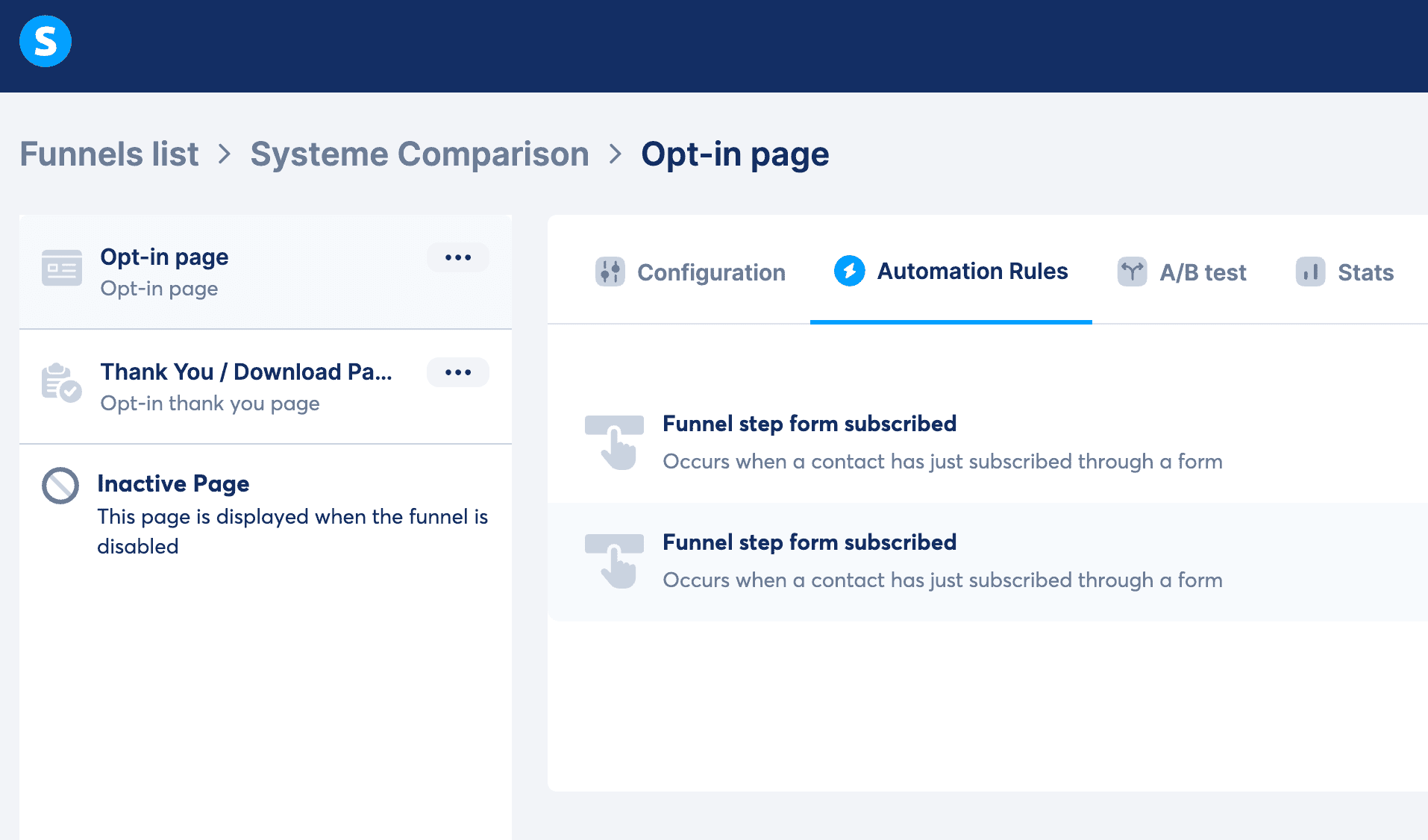Open the first Funnel step form subscribed rule

tap(809, 424)
